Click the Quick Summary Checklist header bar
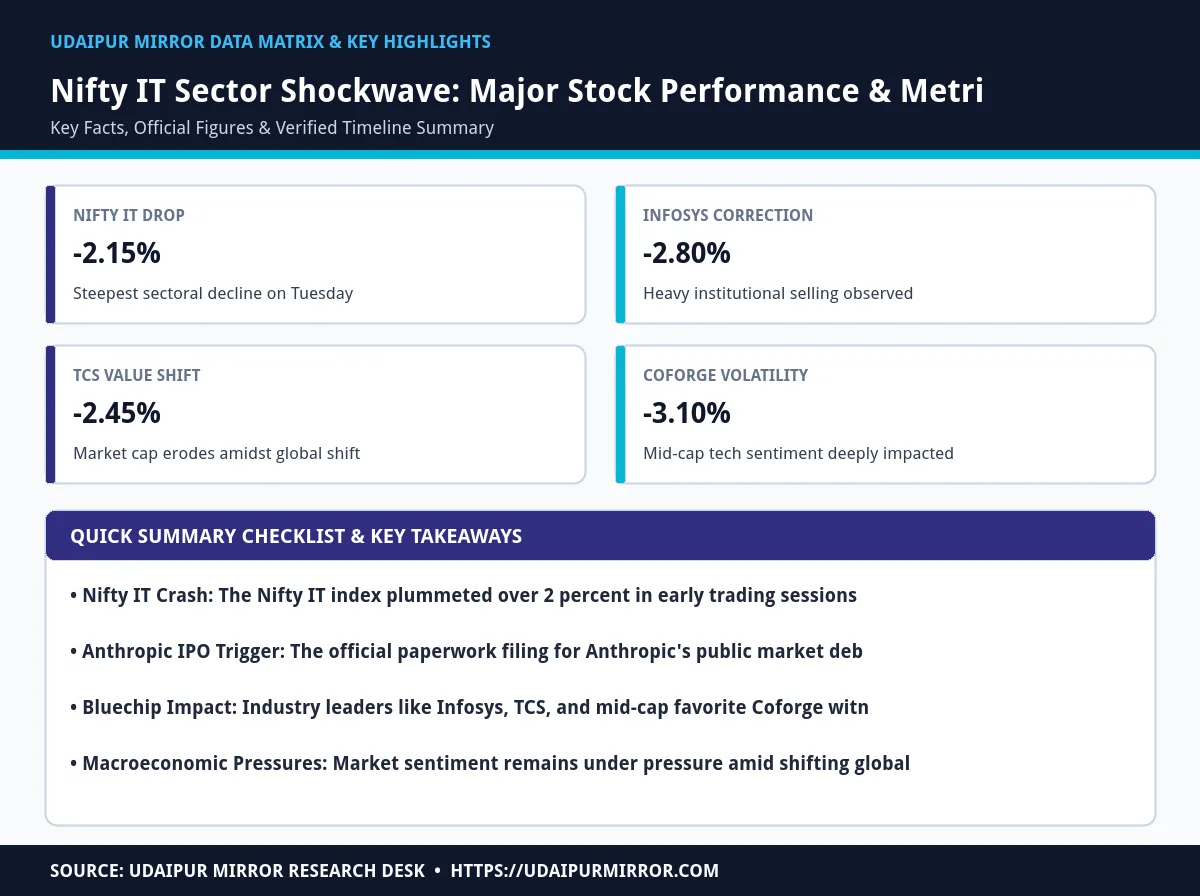Screen dimensions: 1200x896 point(600,536)
